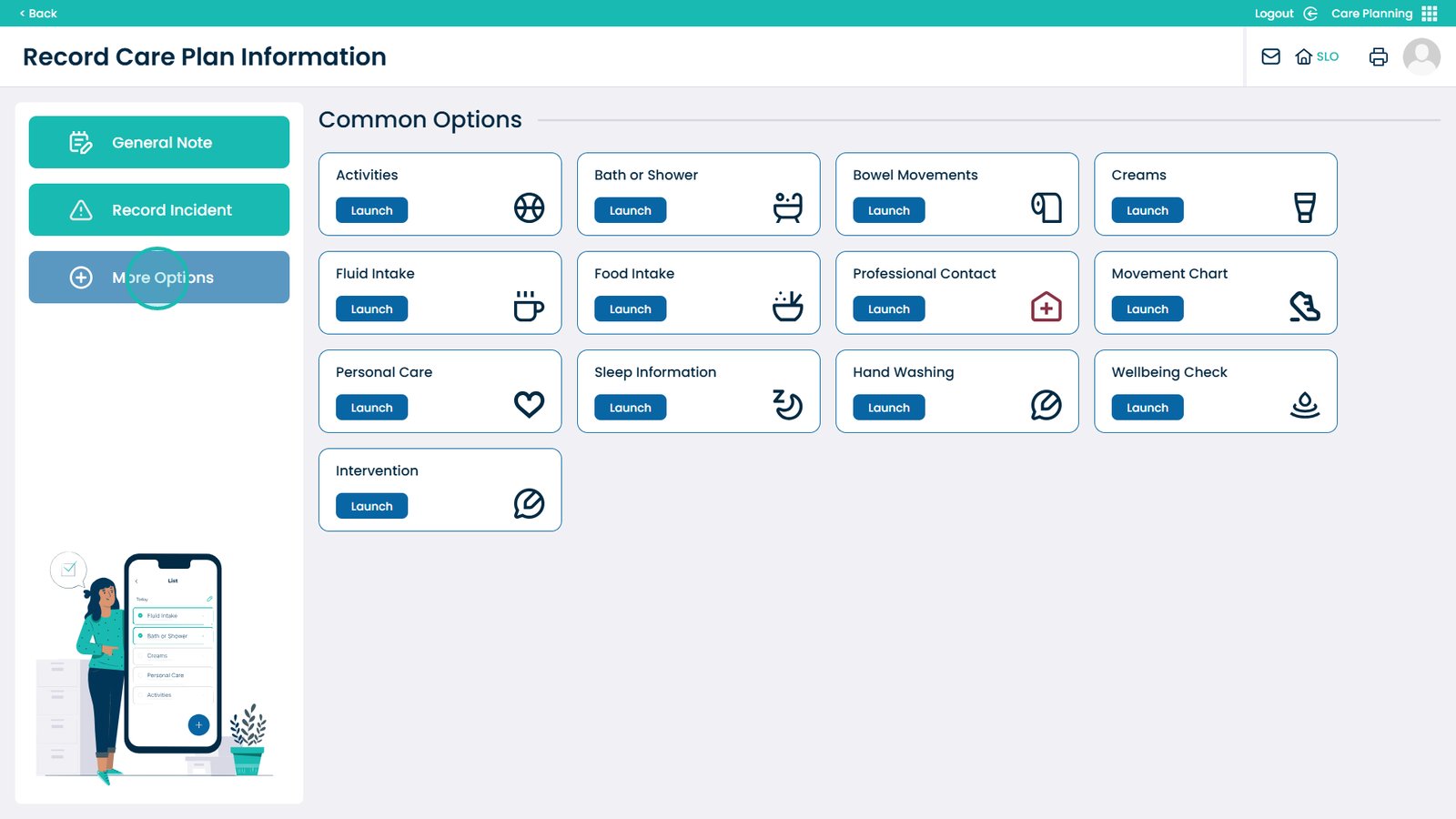Open the Care Planning apps grid icon
Viewport: 1456px width, 819px height.
(1430, 14)
